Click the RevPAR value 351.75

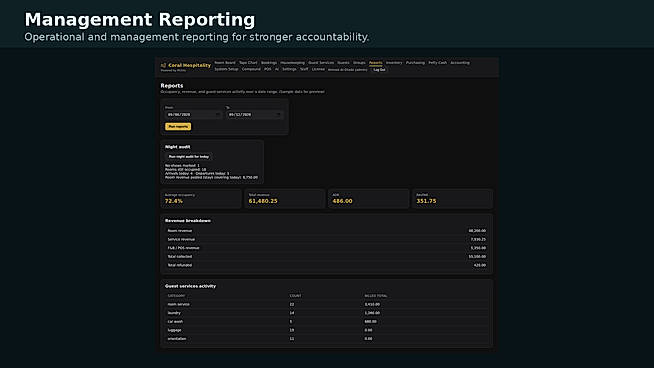[426, 201]
